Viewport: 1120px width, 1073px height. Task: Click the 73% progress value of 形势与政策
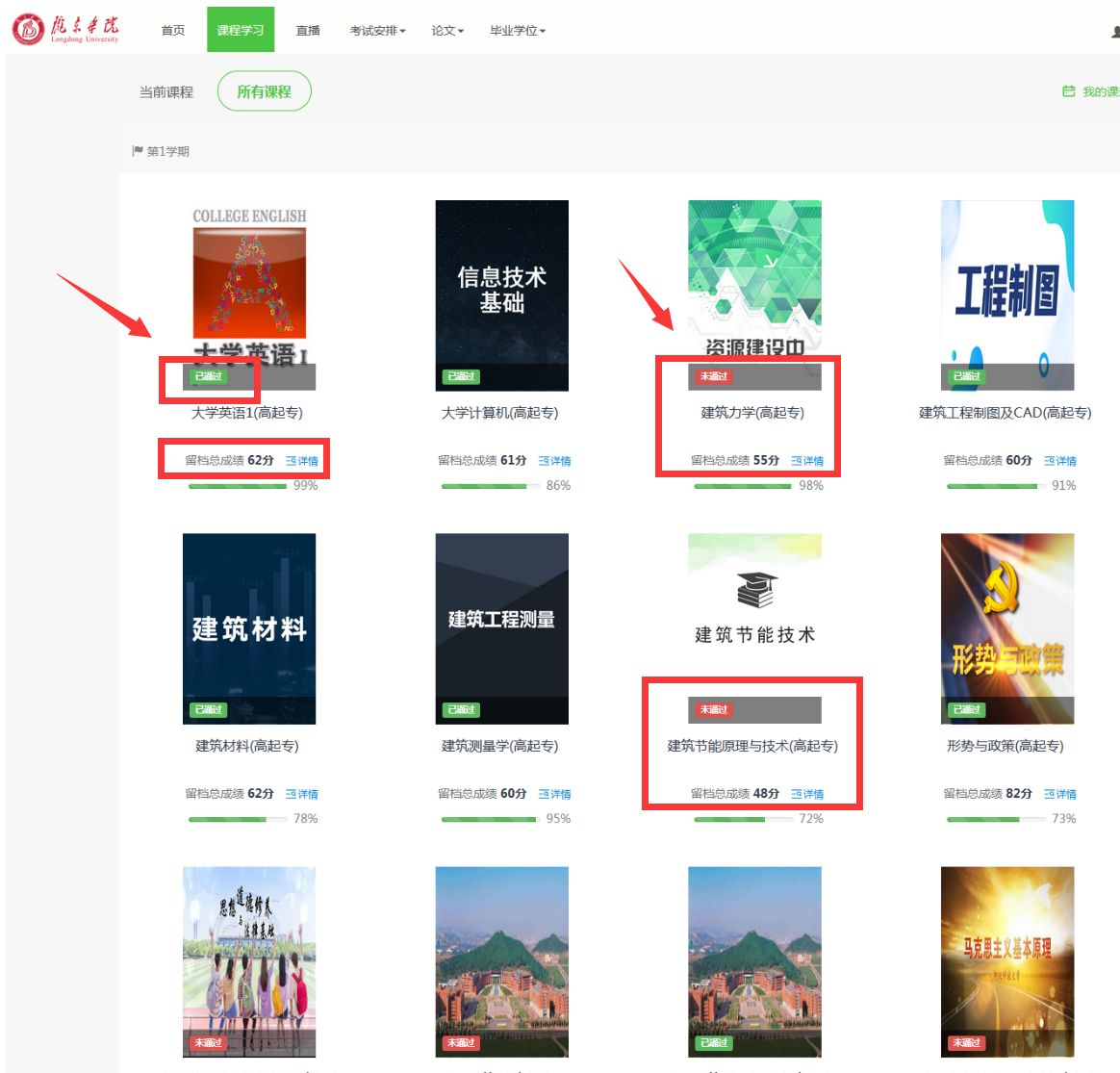[x=1063, y=819]
